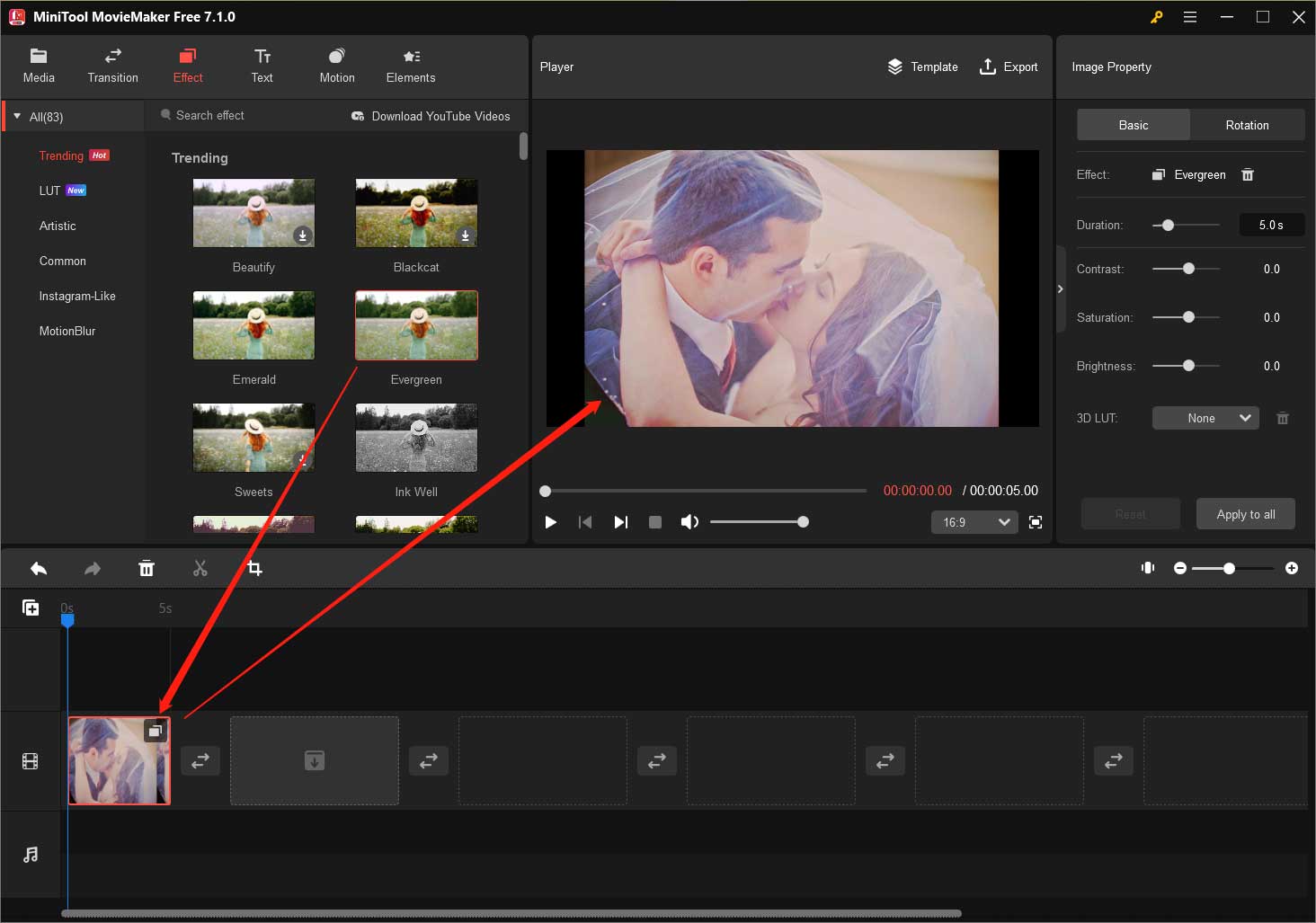Split the clip with the scissors tool
The height and width of the screenshot is (923, 1316).
pos(200,568)
